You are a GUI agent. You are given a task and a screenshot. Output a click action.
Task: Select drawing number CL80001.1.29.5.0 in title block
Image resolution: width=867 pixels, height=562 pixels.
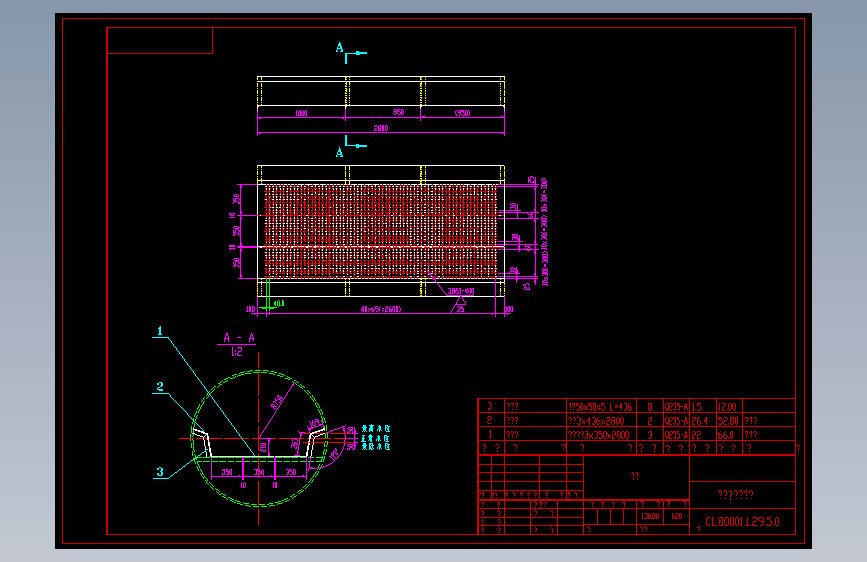coord(742,522)
